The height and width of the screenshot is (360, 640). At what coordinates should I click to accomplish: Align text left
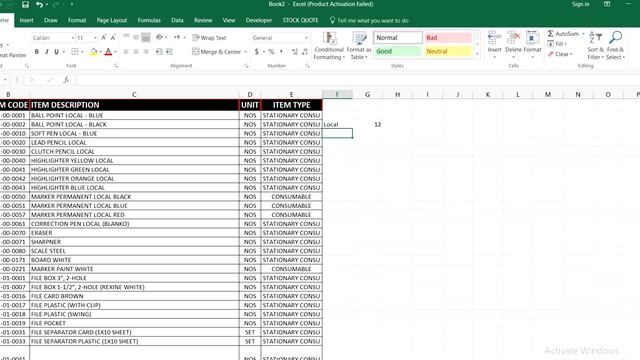pyautogui.click(x=126, y=52)
